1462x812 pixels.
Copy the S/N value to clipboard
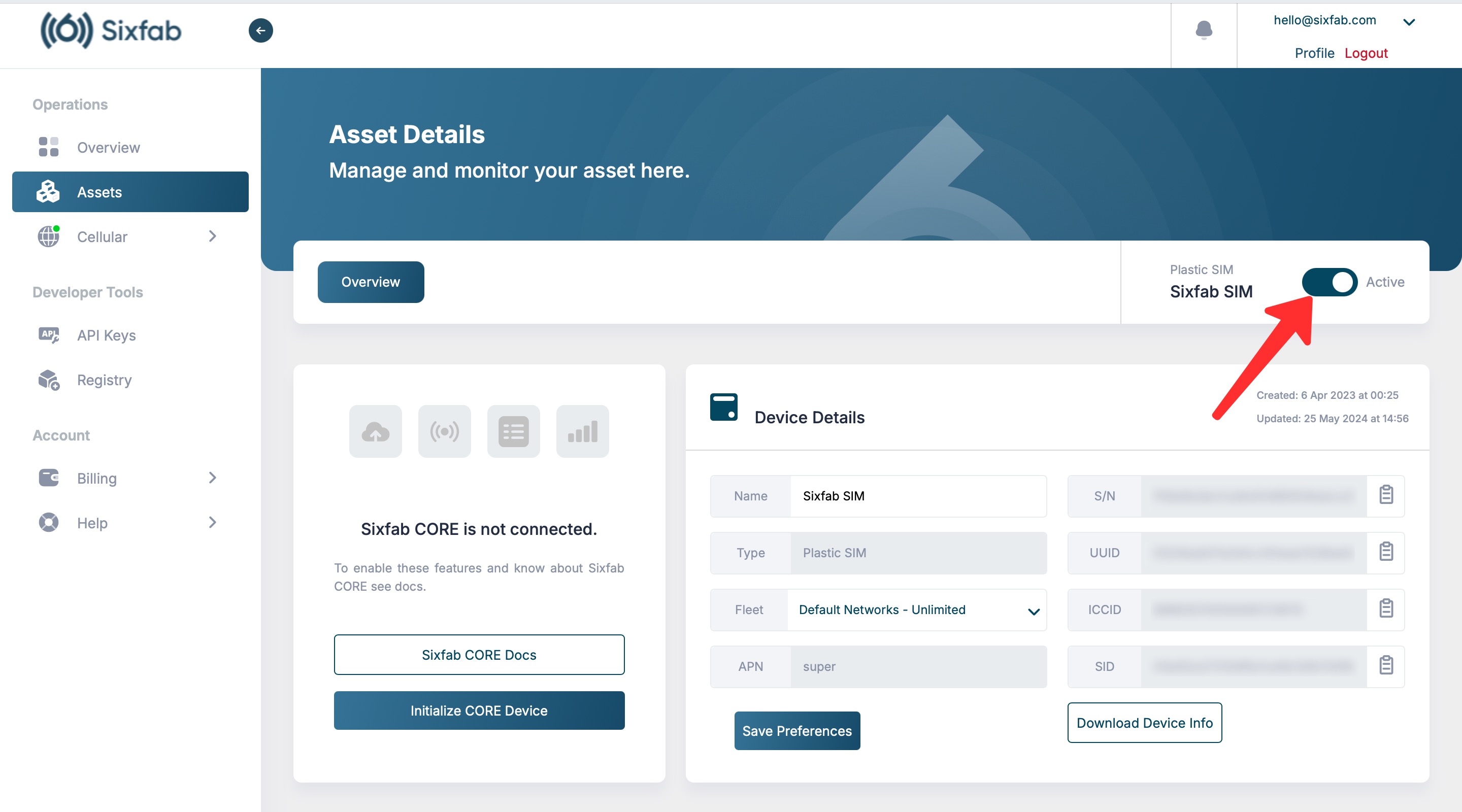[x=1386, y=495]
